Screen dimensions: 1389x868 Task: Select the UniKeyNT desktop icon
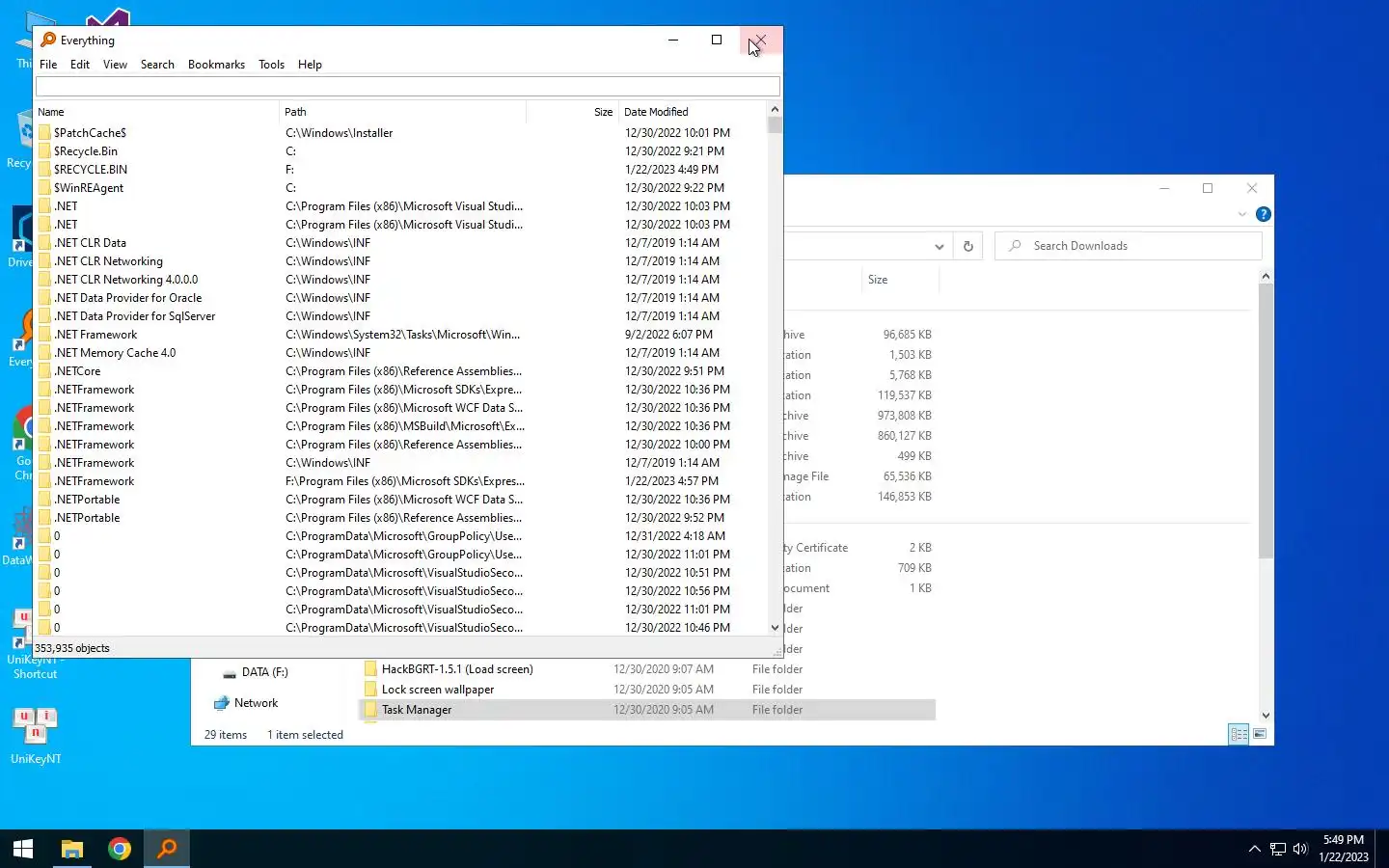coord(36,735)
